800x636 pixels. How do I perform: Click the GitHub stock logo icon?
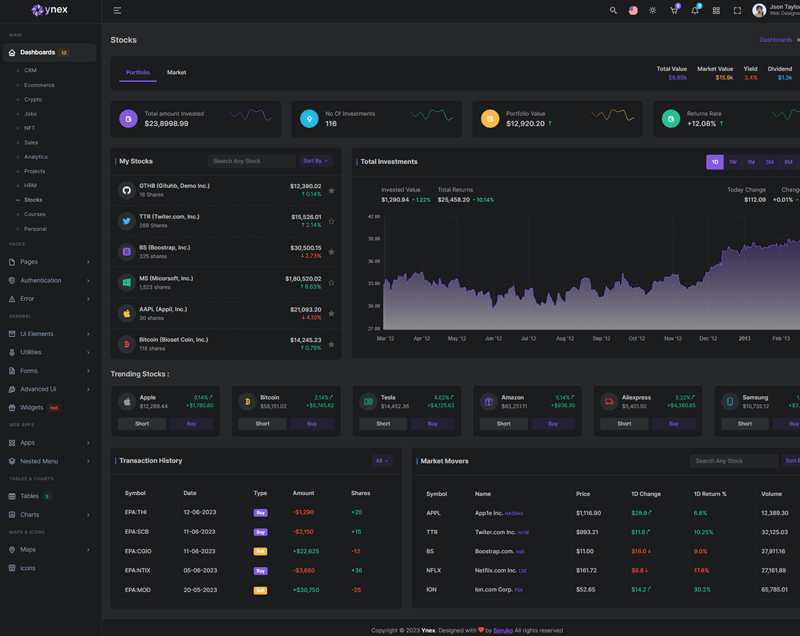tap(127, 190)
